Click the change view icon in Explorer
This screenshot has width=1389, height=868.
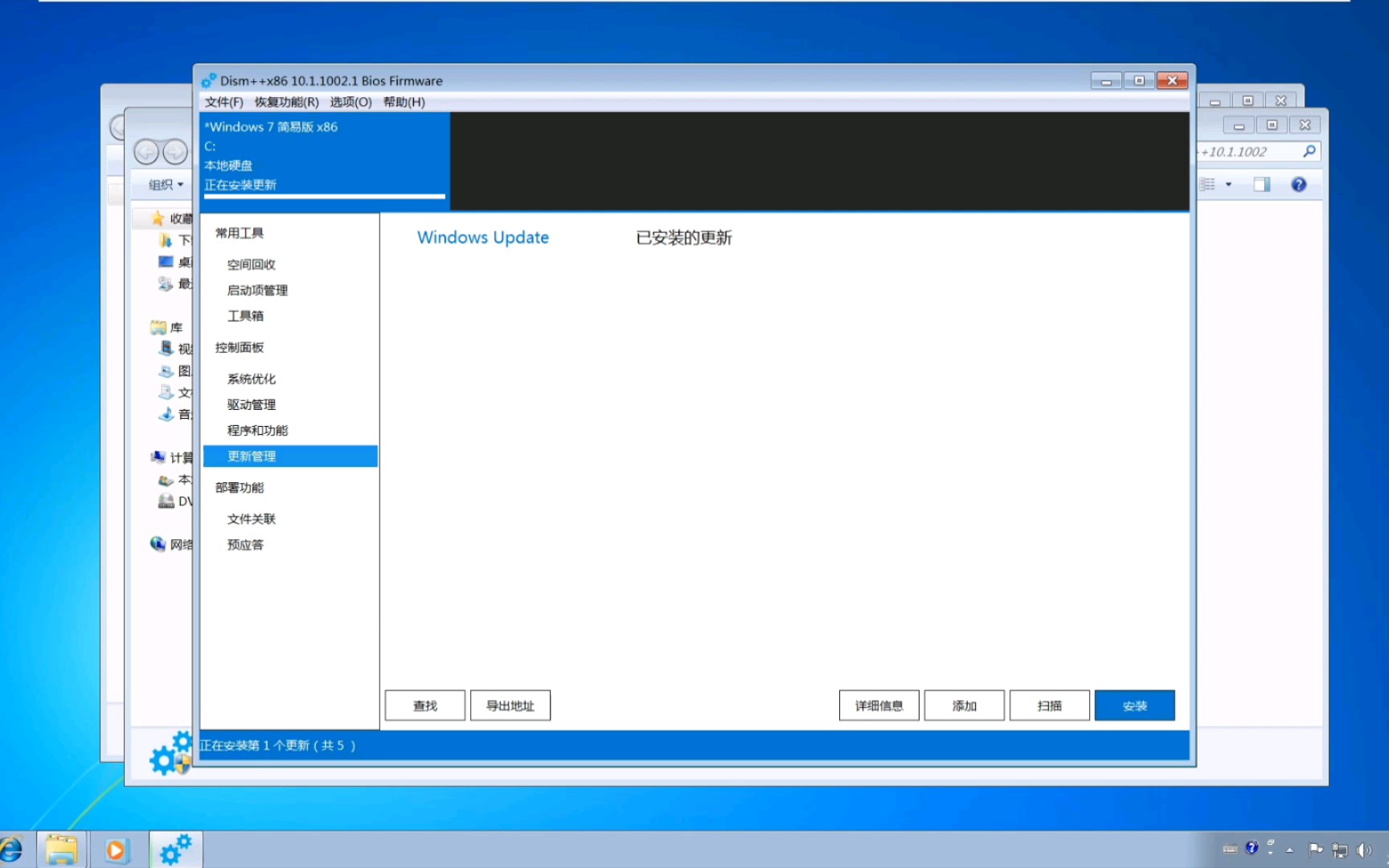[1207, 185]
